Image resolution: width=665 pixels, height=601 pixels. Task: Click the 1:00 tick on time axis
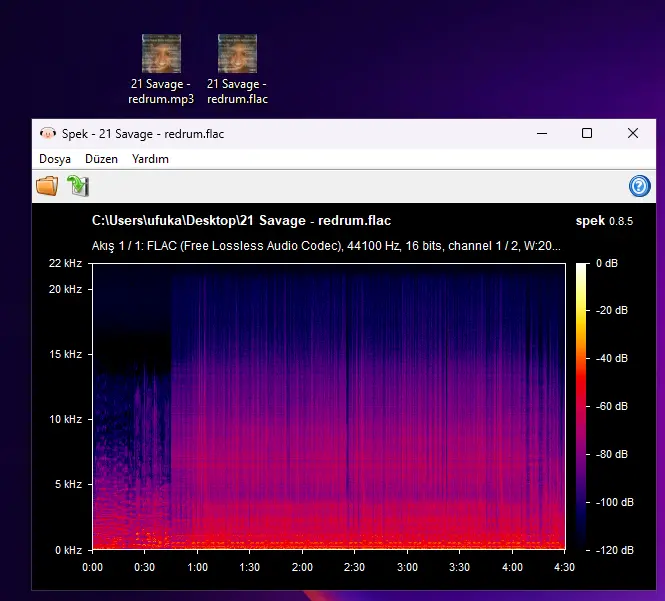197,567
